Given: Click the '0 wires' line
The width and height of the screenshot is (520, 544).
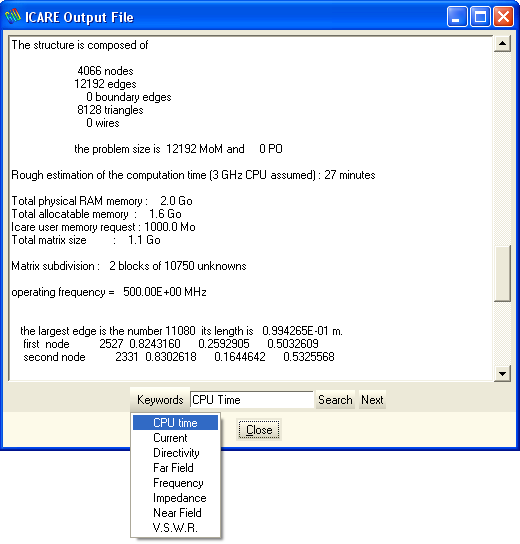Looking at the screenshot, I should tap(103, 123).
